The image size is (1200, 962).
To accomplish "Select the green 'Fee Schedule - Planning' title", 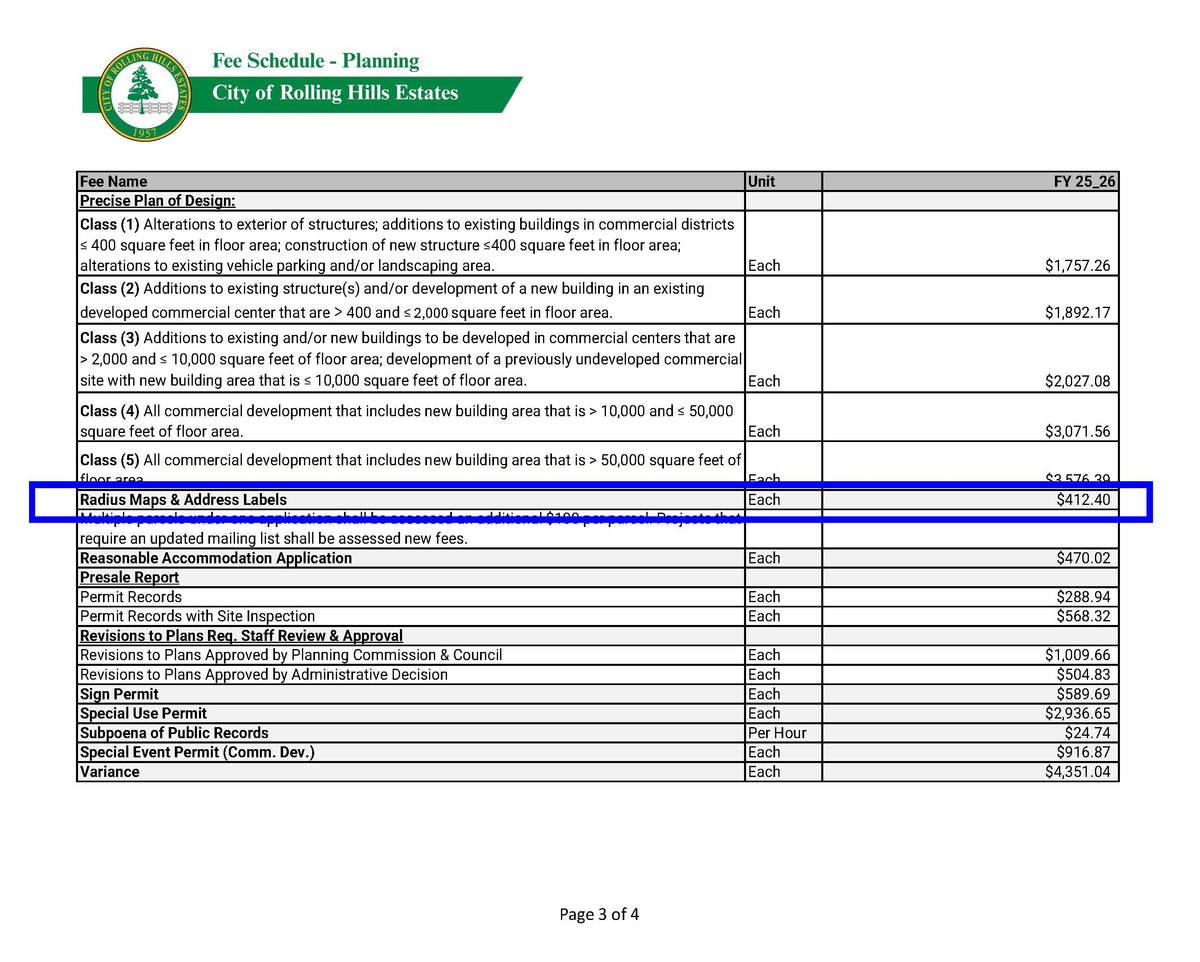I will point(313,61).
